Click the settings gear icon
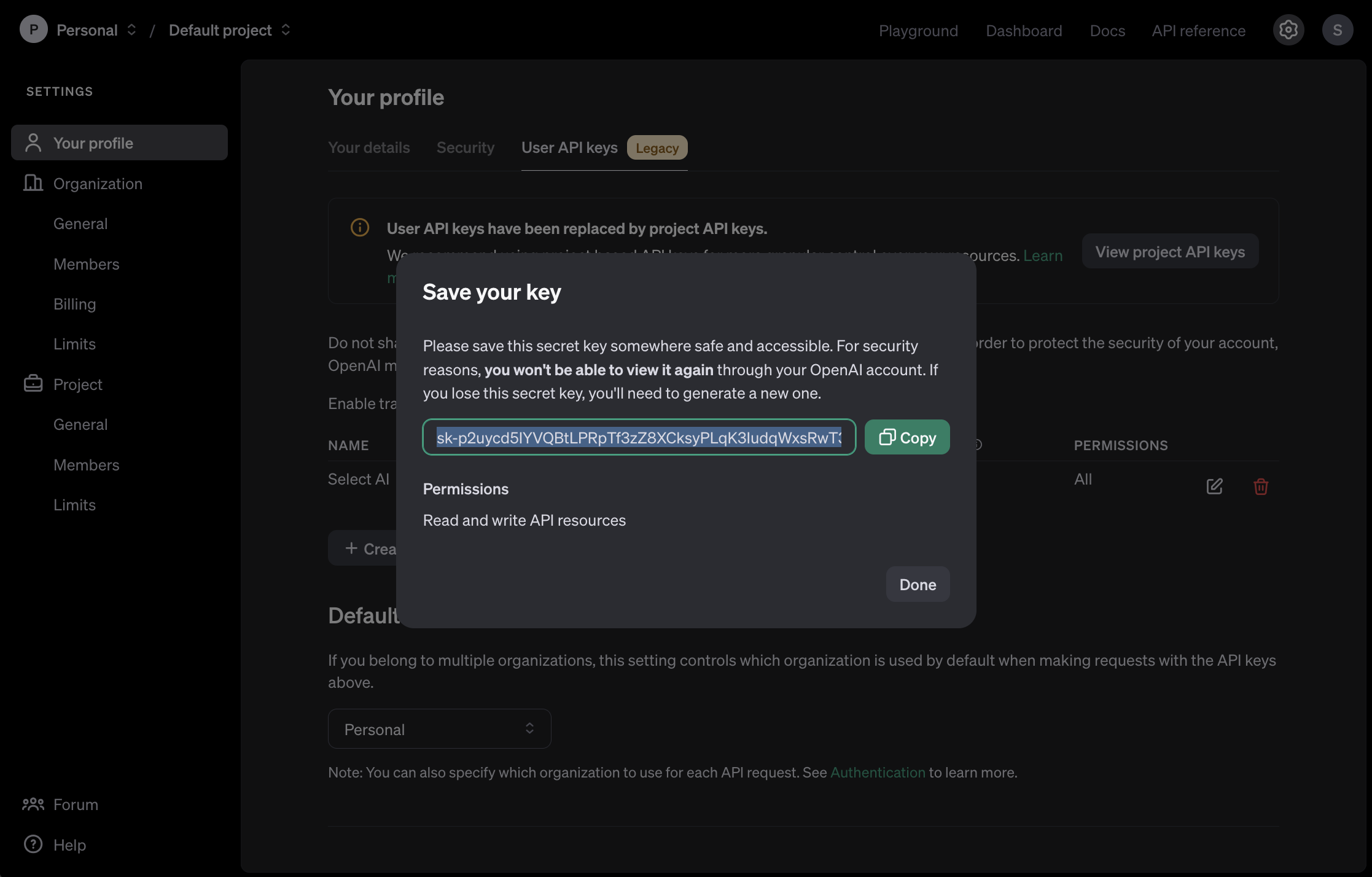 [x=1288, y=30]
